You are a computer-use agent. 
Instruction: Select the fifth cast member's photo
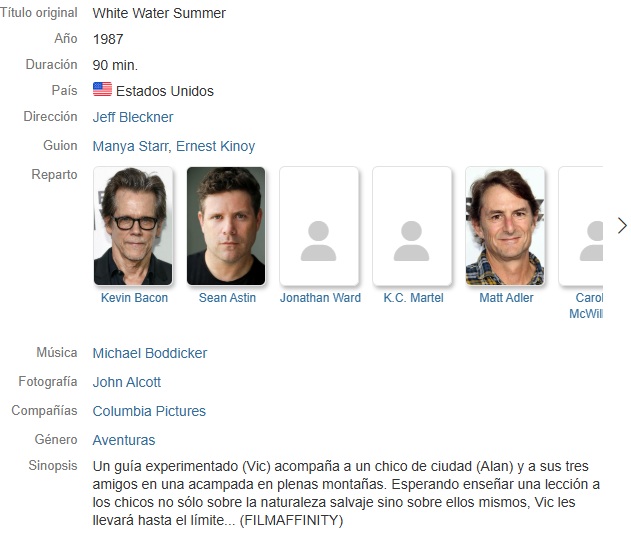coord(505,226)
